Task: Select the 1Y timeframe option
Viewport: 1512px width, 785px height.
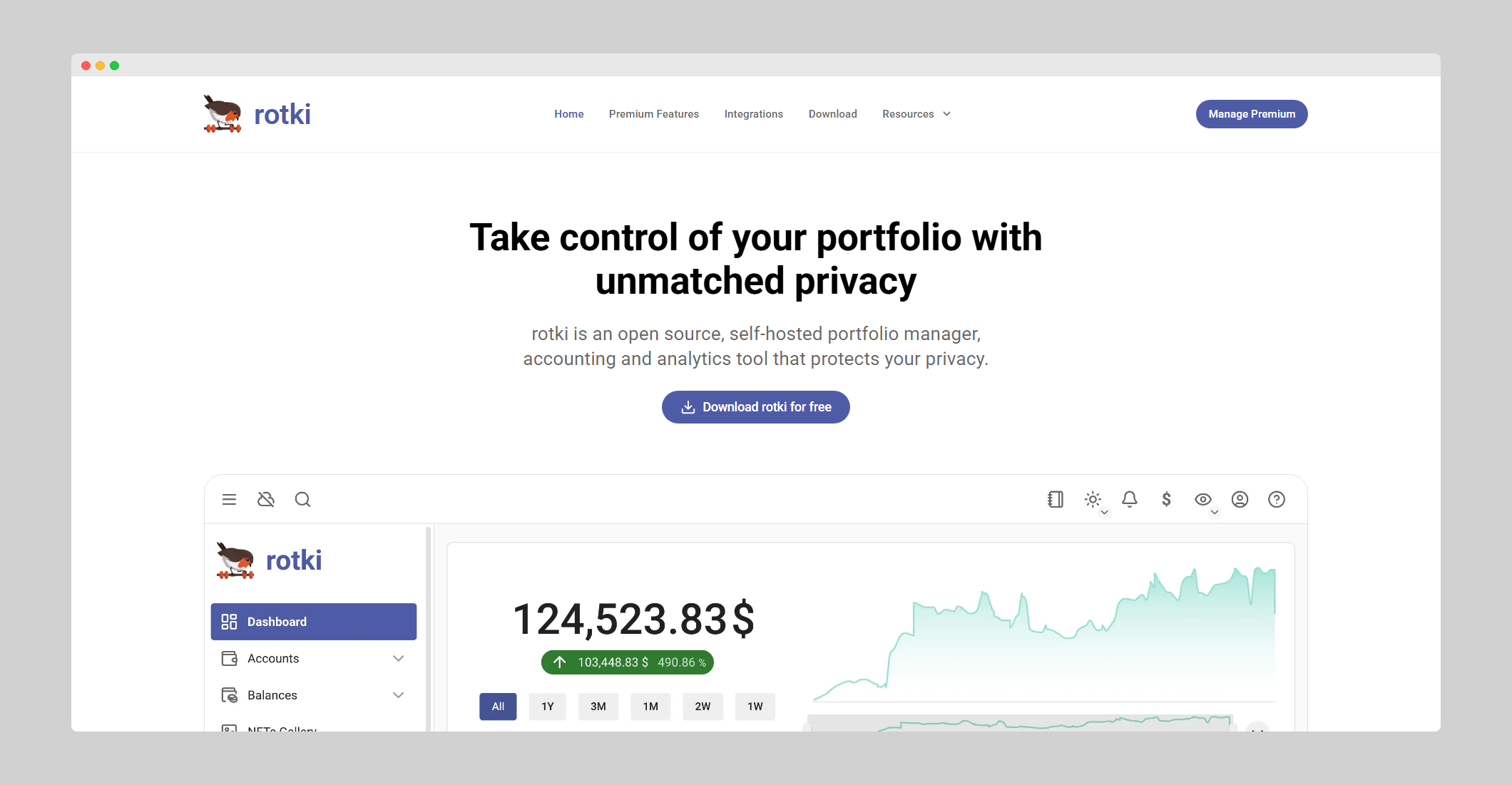Action: [x=547, y=707]
